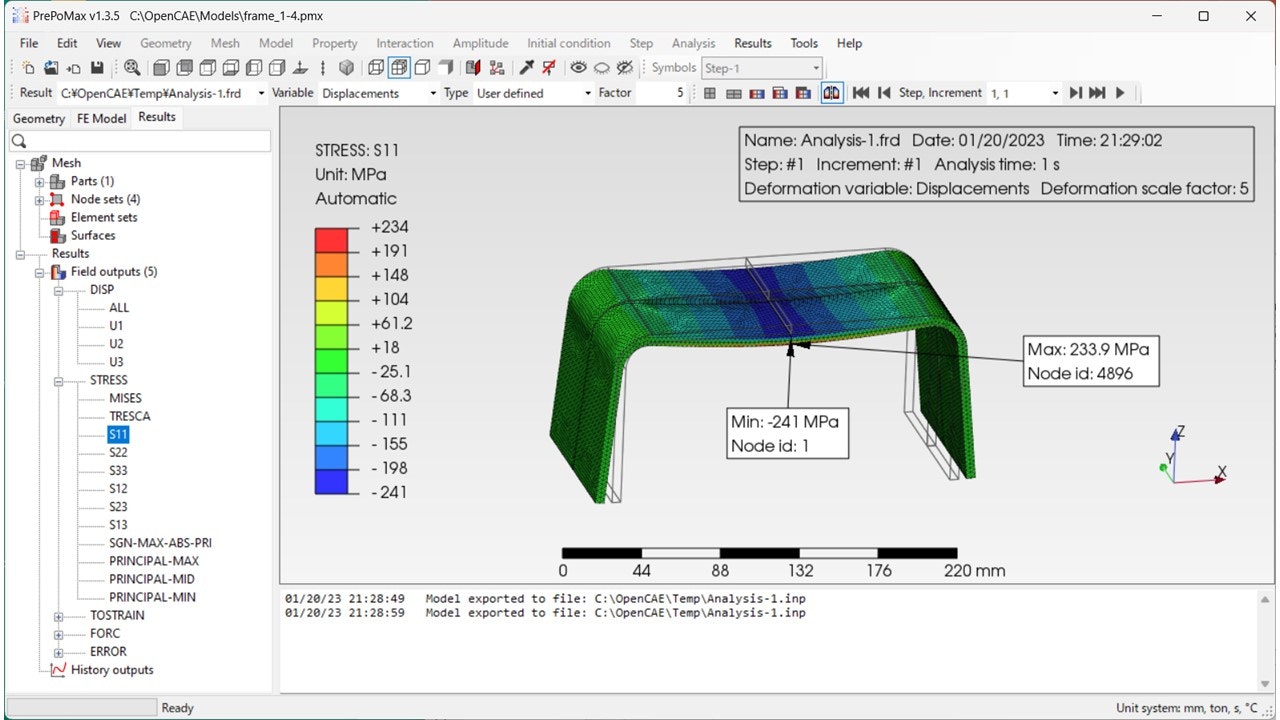Jump to last step increment
The height and width of the screenshot is (720, 1280).
tap(1097, 93)
